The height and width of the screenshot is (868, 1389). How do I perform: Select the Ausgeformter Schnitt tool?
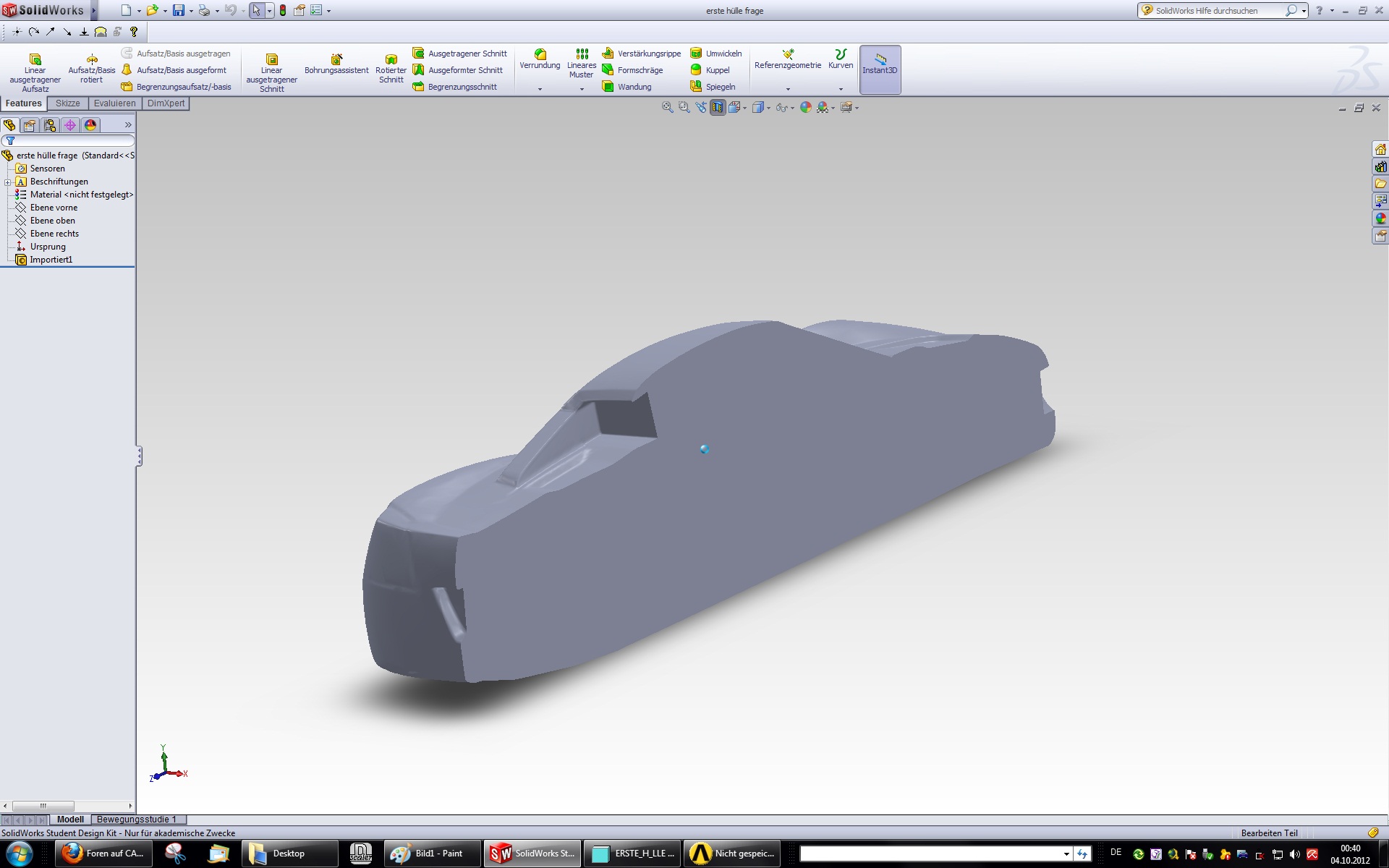tap(458, 70)
